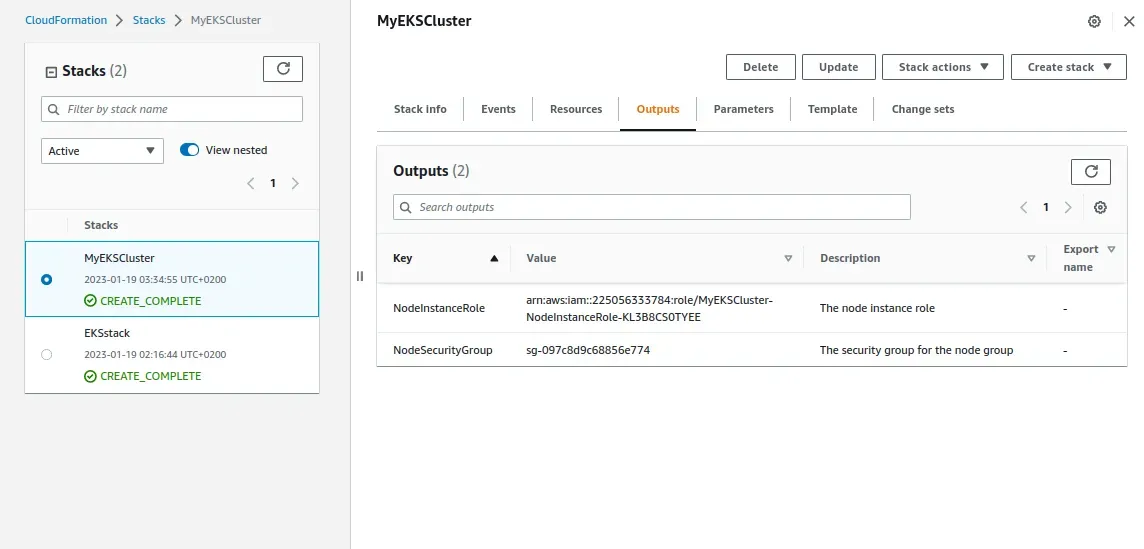This screenshot has height=549, width=1144.
Task: Switch to the Resources tab
Action: pos(575,109)
